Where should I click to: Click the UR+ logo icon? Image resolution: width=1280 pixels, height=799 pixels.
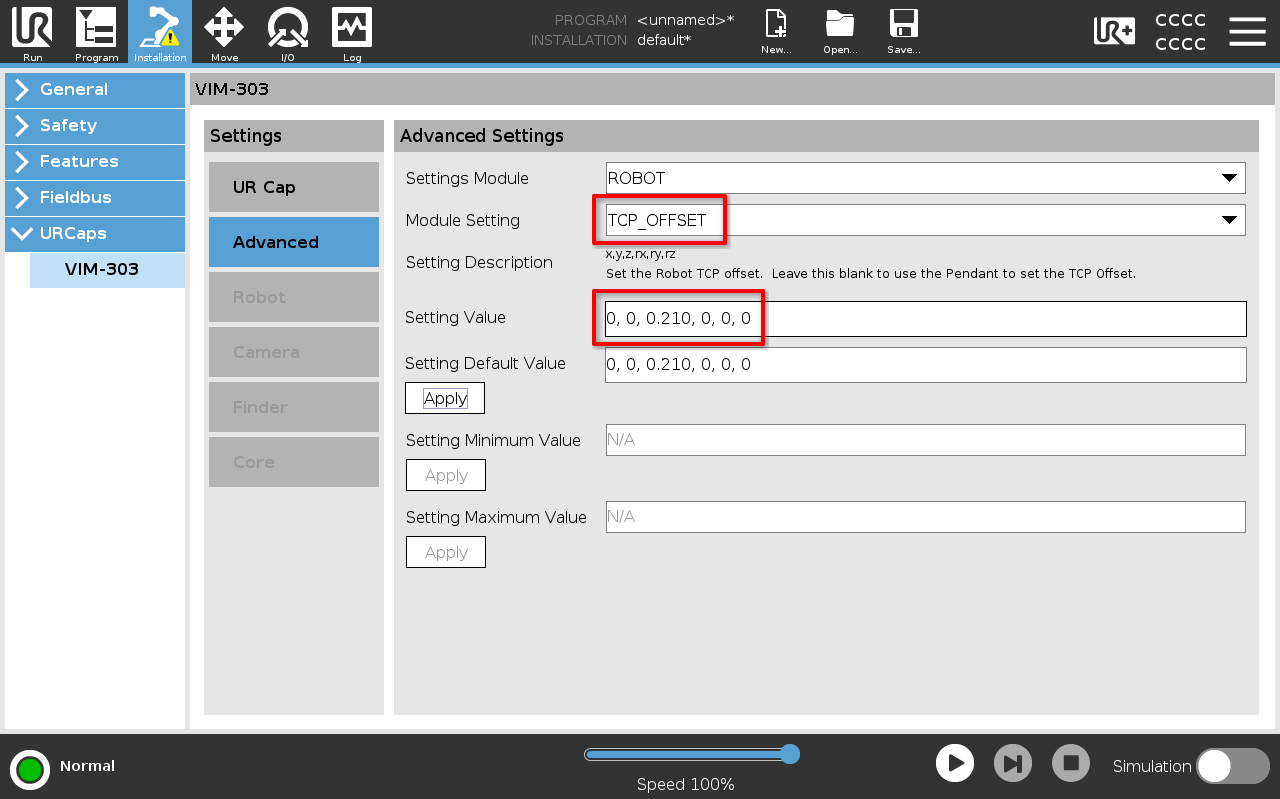1114,32
